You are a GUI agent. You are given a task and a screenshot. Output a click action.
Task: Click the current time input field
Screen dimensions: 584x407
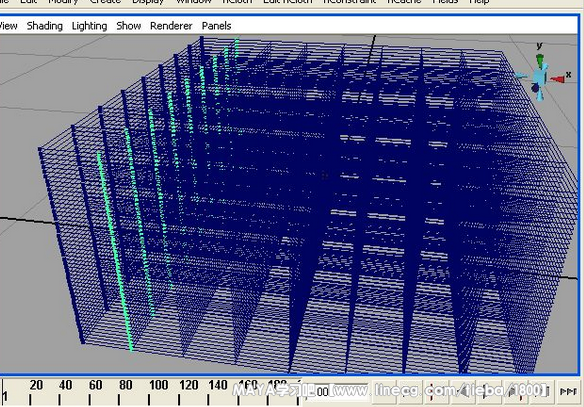click(337, 391)
